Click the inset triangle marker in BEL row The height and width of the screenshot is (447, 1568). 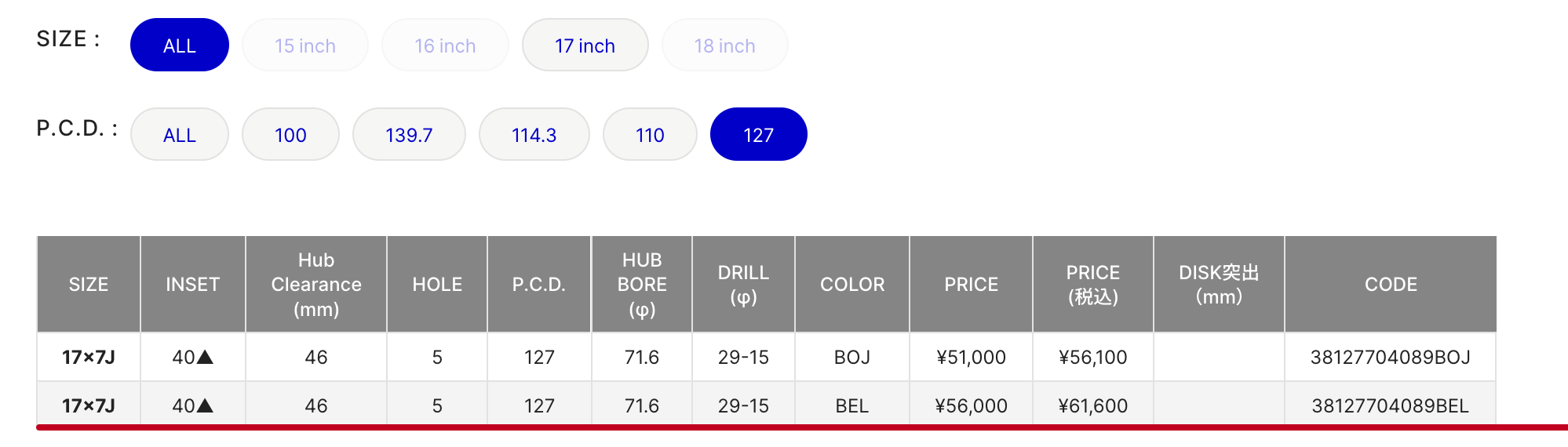(205, 405)
